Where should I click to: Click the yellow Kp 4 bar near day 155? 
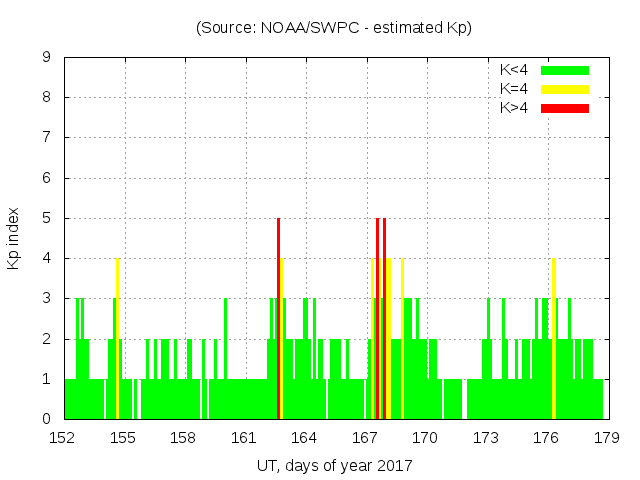[117, 340]
